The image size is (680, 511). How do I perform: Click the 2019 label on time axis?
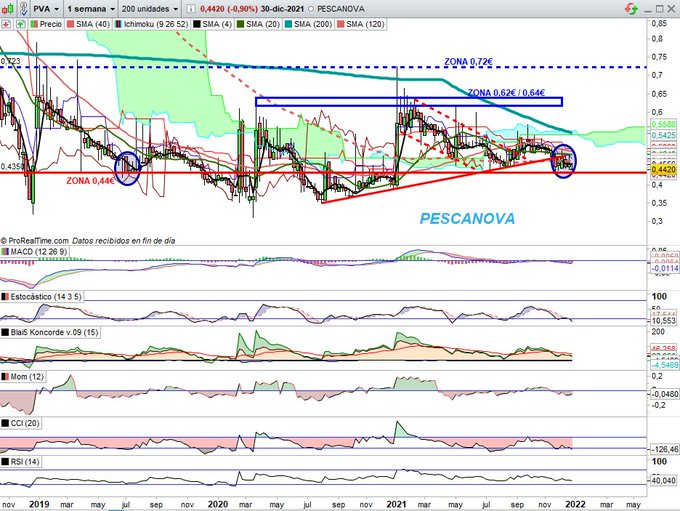pos(39,504)
